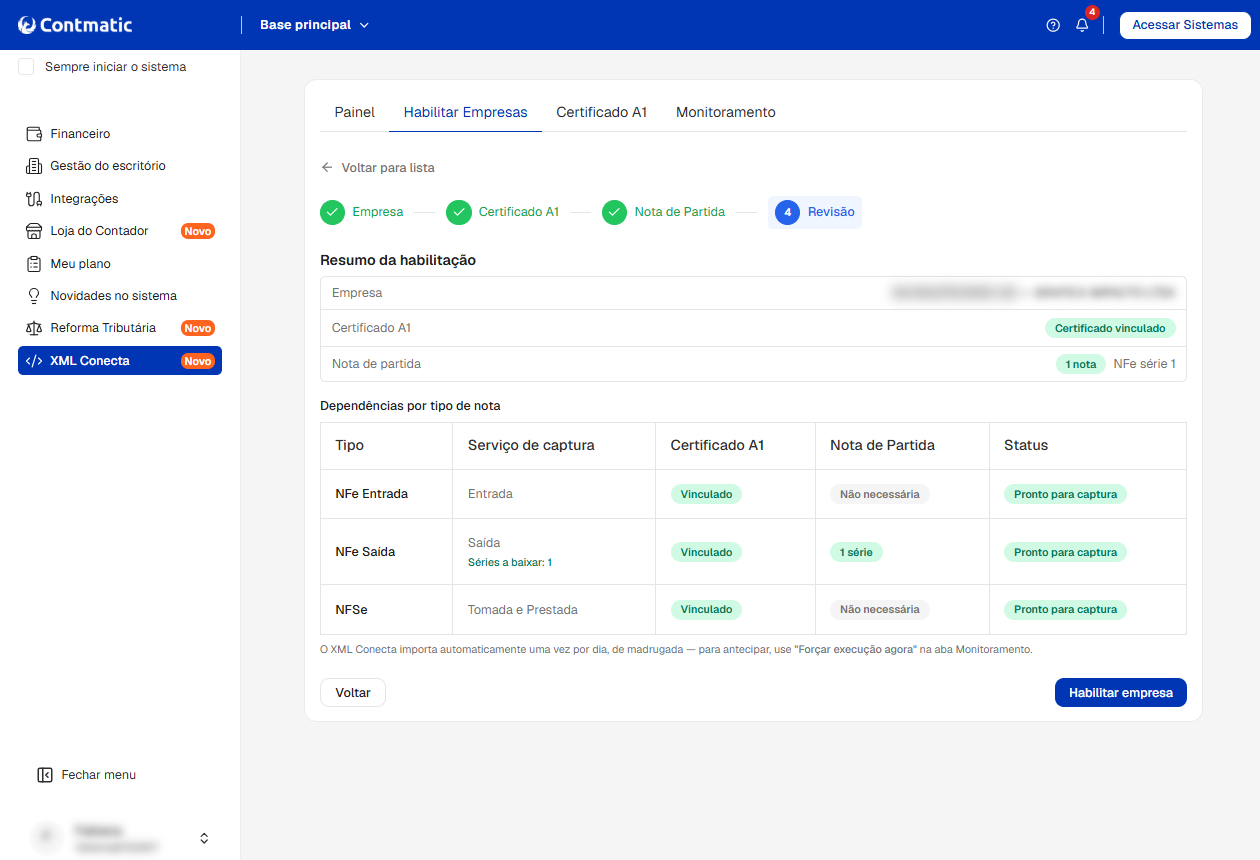Click Não necessária badge in NFSe row
Viewport: 1260px width, 860px height.
pos(880,610)
